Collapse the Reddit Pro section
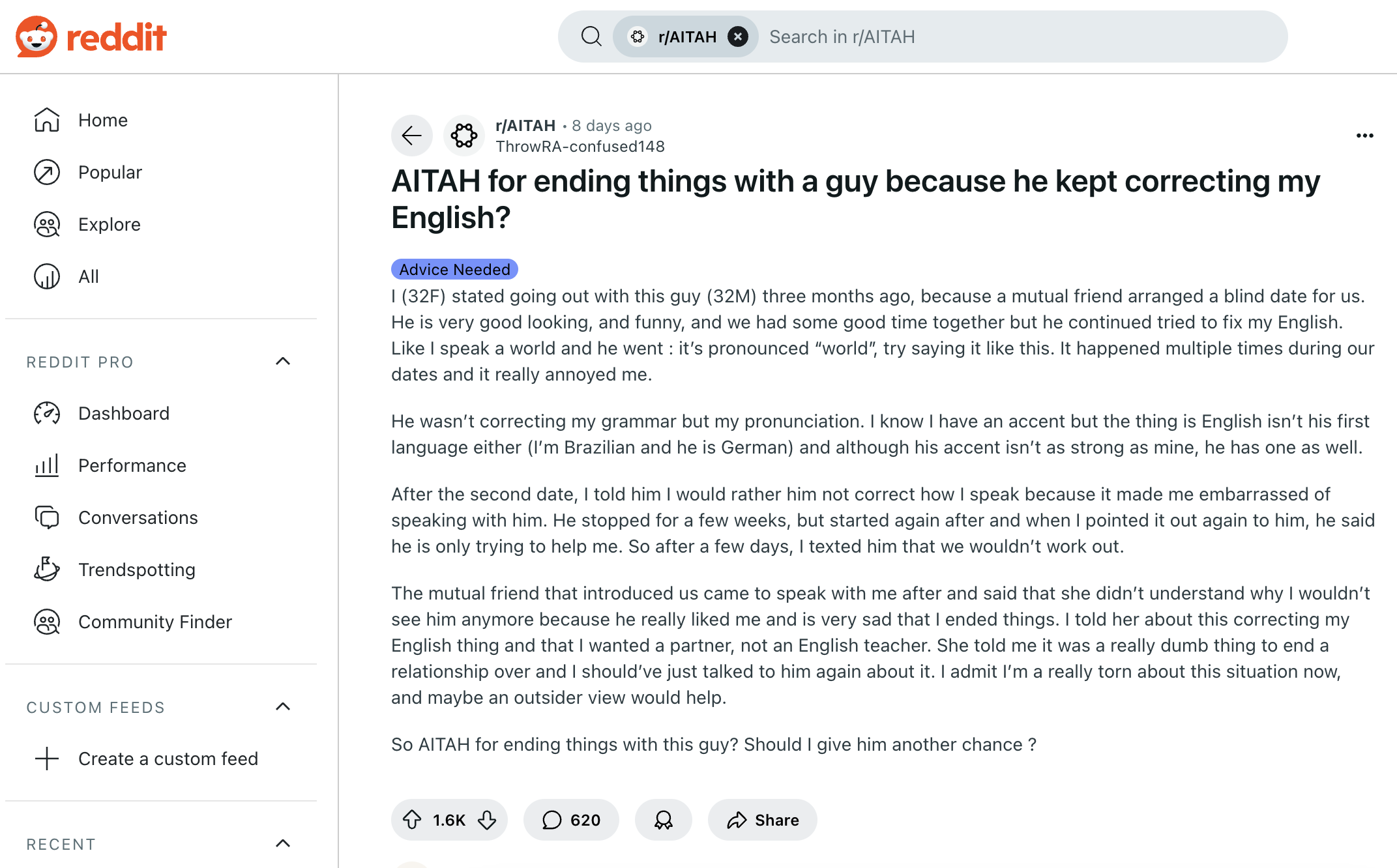The width and height of the screenshot is (1397, 868). click(x=283, y=361)
